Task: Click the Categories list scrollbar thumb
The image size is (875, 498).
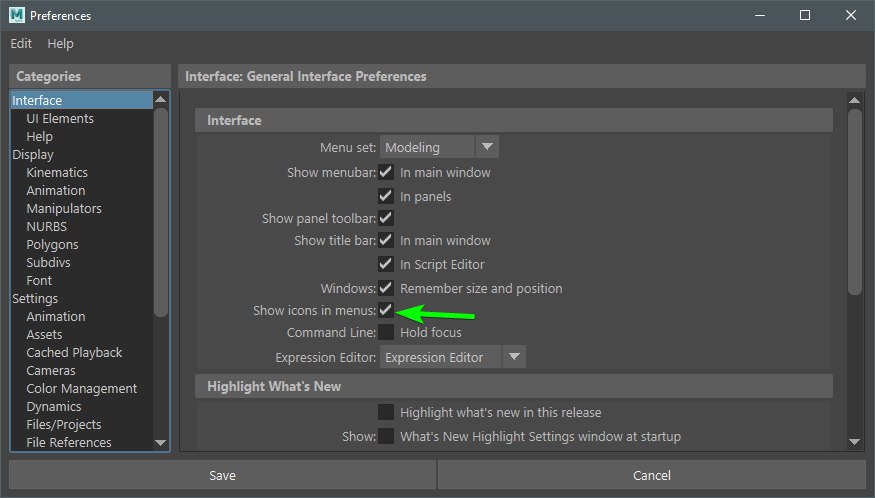Action: point(161,213)
